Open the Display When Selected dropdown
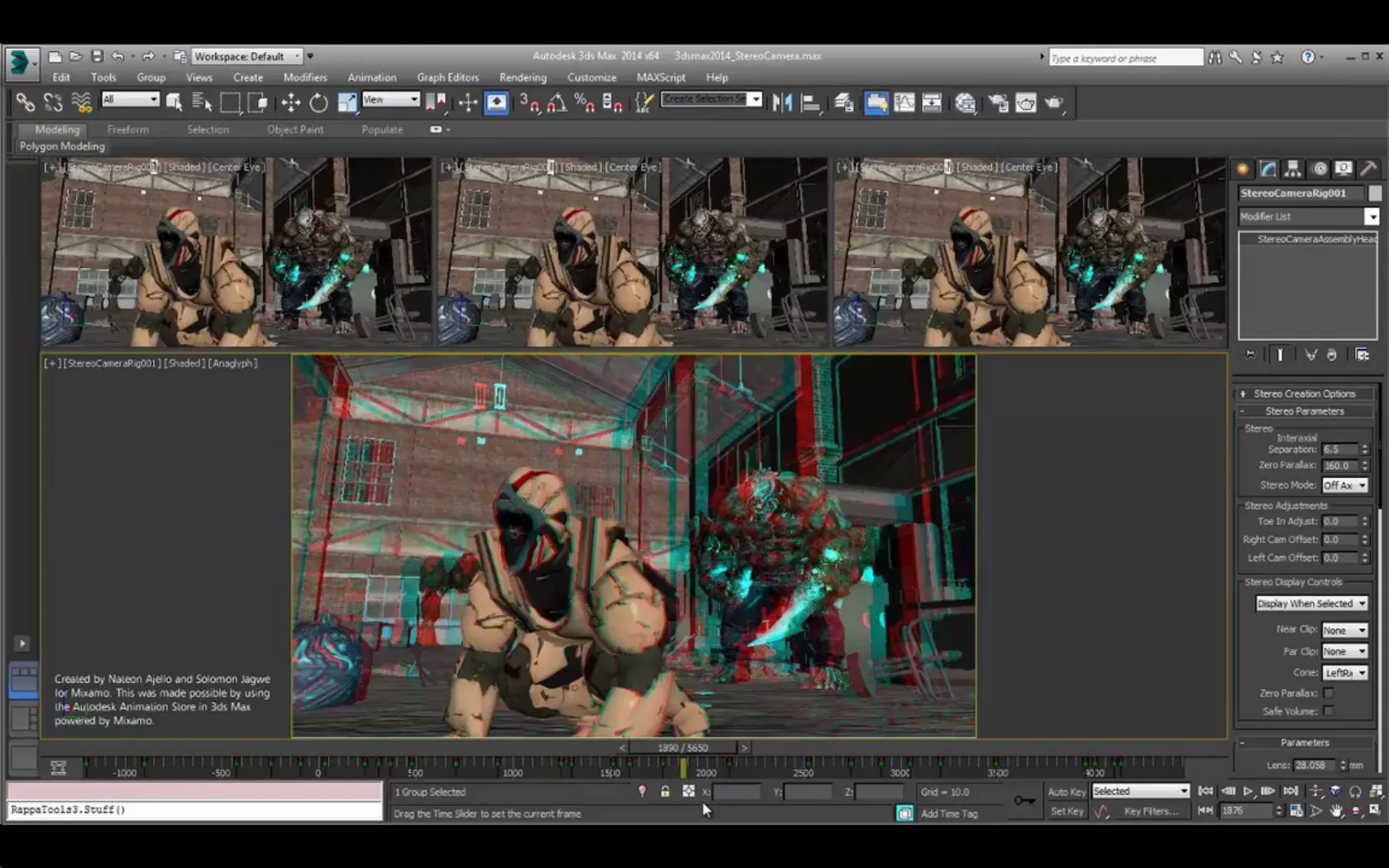Viewport: 1389px width, 868px height. [1311, 603]
